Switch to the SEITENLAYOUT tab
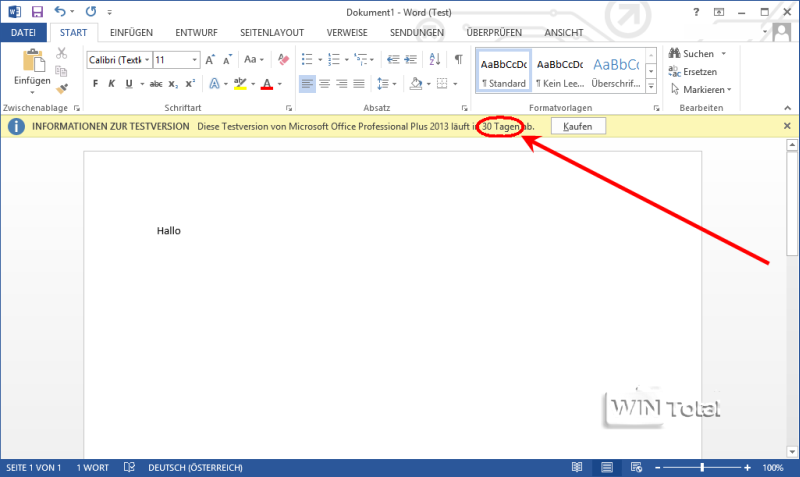This screenshot has width=800, height=477. coord(272,33)
